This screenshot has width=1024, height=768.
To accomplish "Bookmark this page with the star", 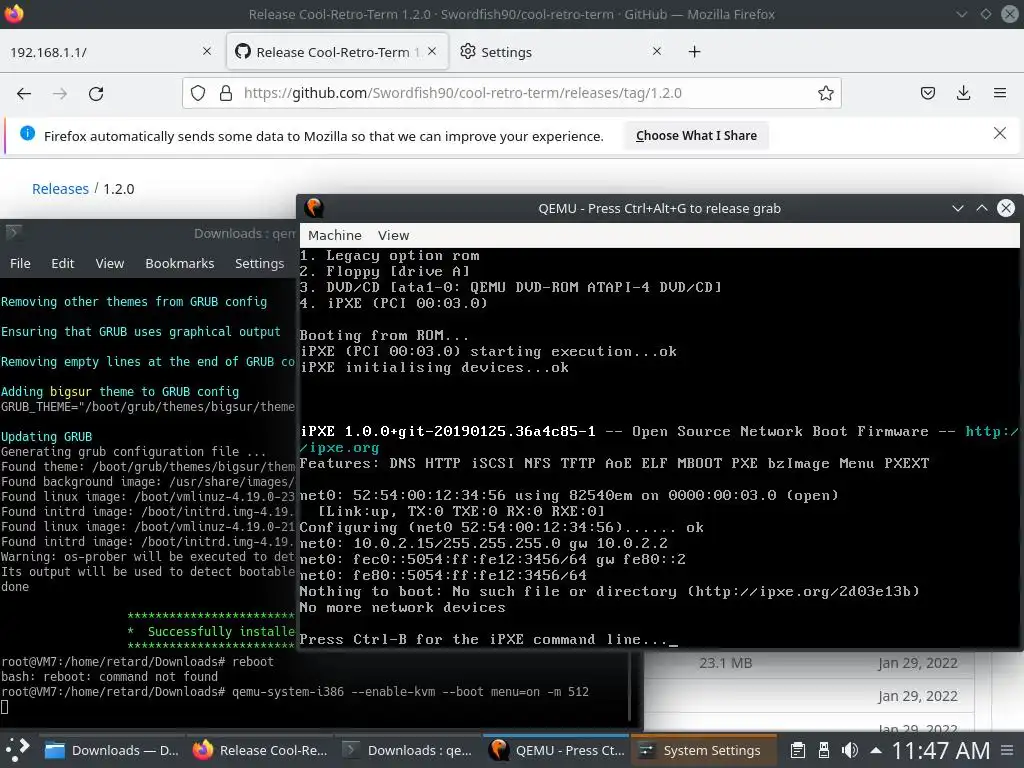I will (825, 93).
